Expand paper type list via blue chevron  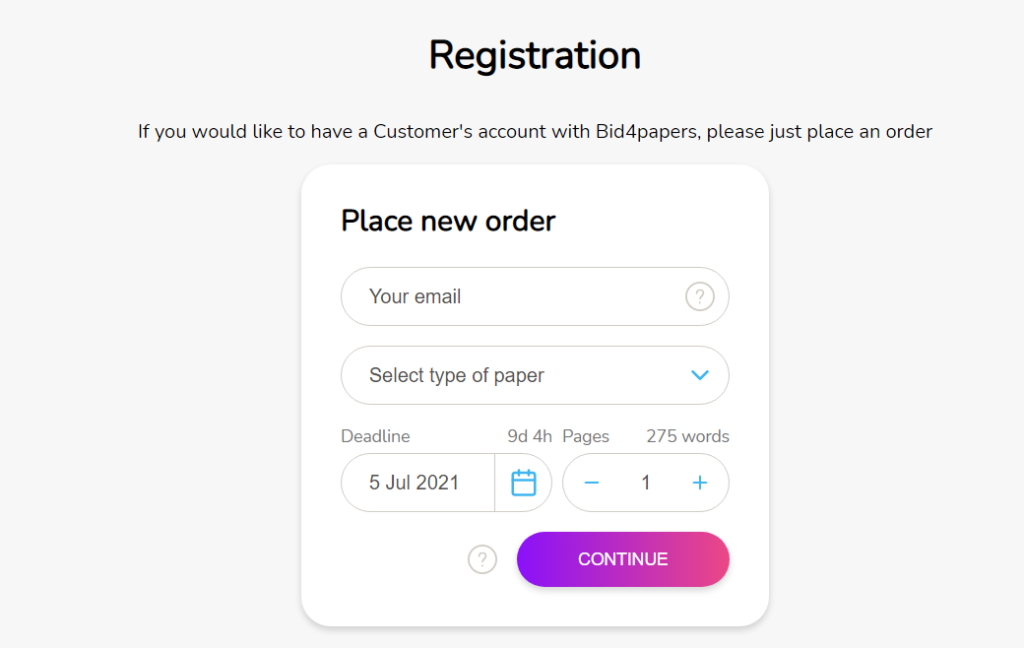click(x=699, y=375)
